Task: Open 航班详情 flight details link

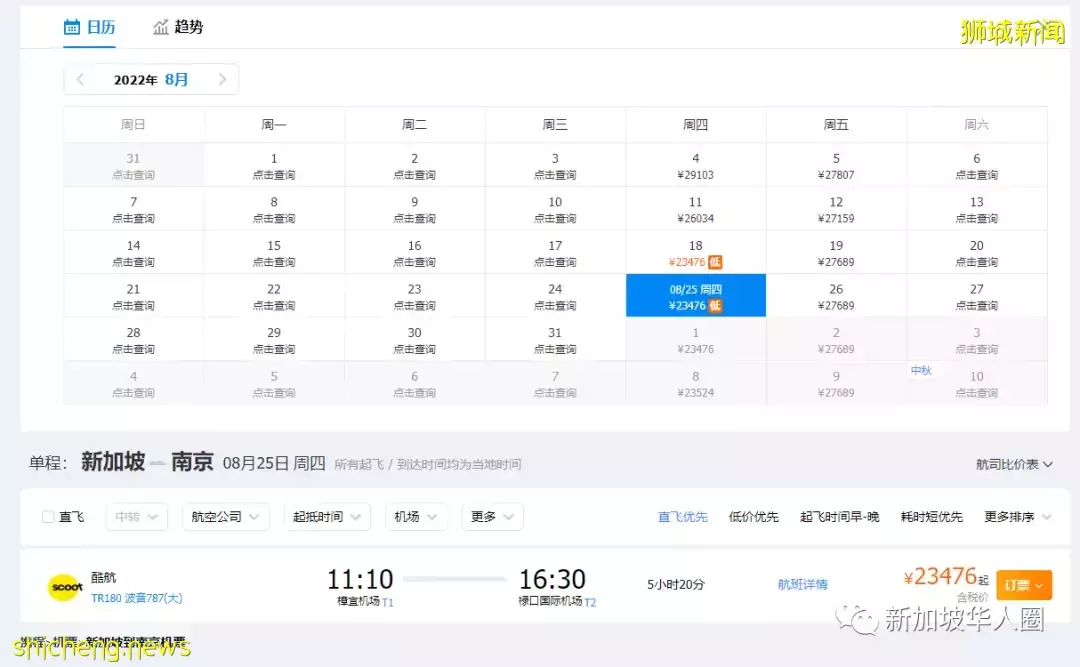Action: [x=800, y=585]
